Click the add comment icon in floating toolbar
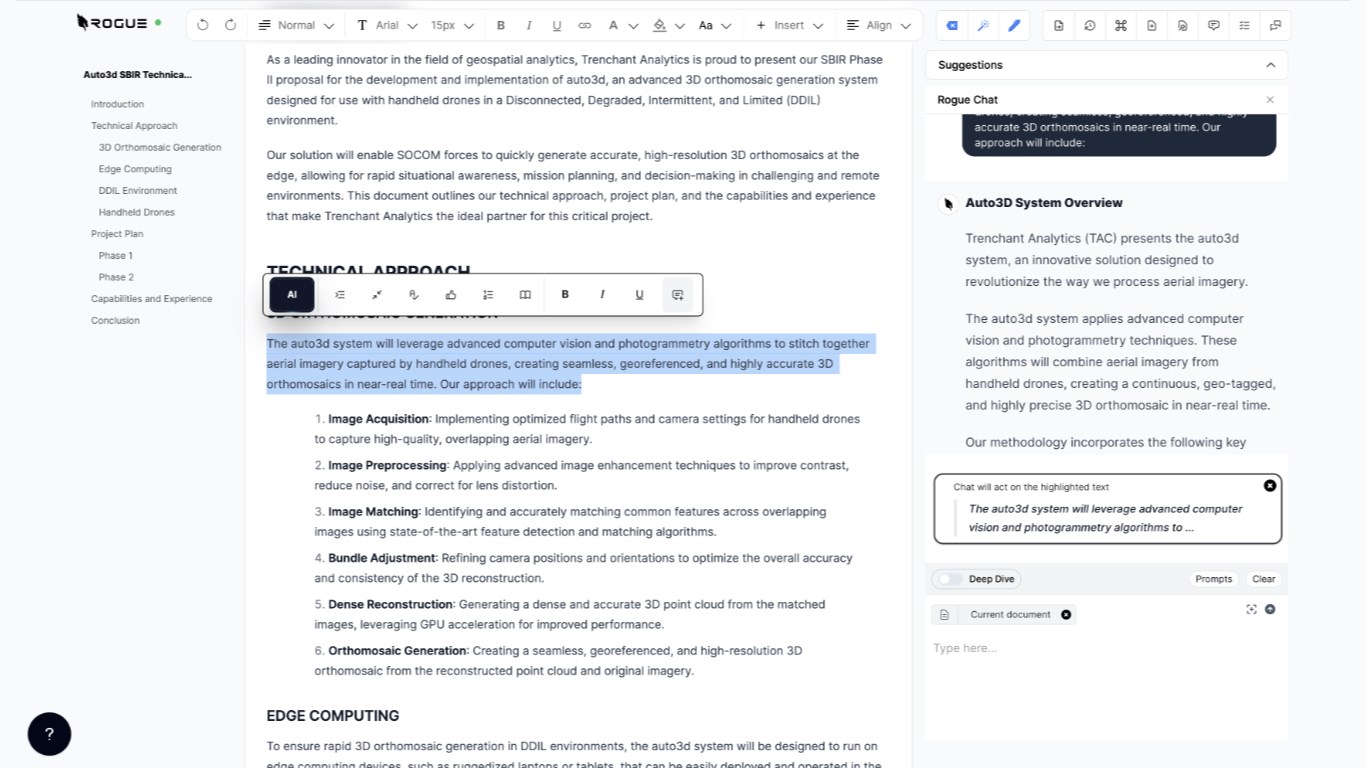Image resolution: width=1366 pixels, height=768 pixels. coord(677,295)
